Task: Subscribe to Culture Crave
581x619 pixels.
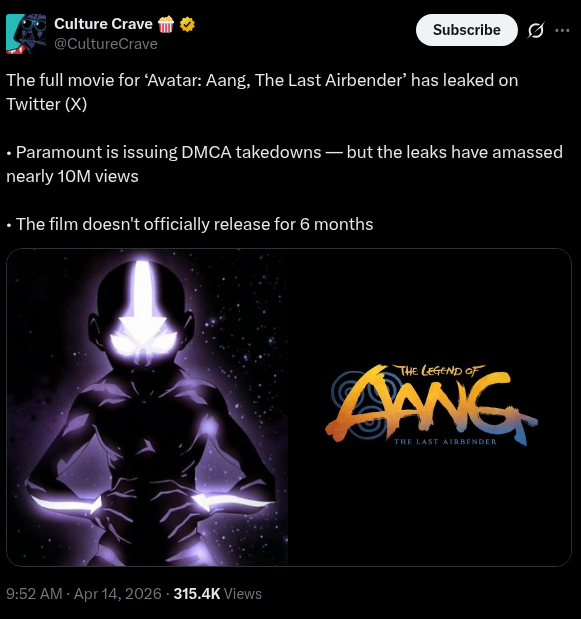Action: pos(467,30)
